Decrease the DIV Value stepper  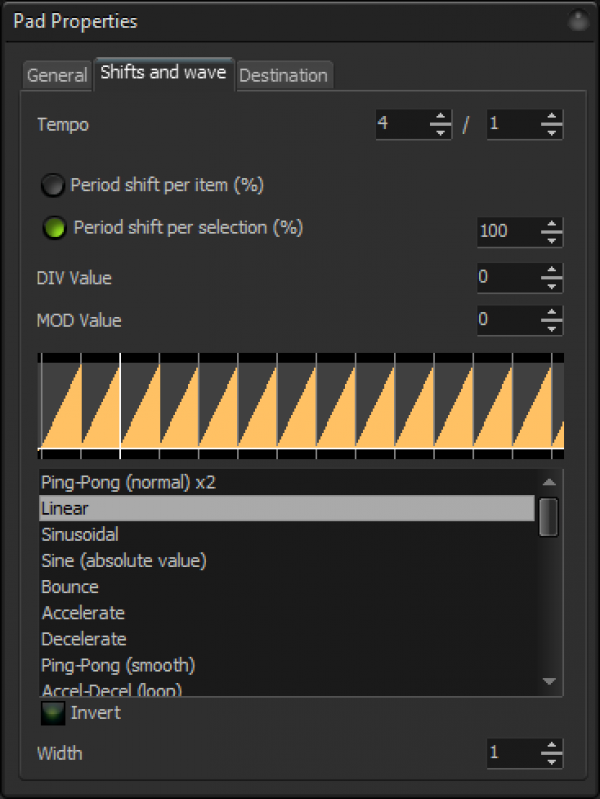click(x=552, y=286)
